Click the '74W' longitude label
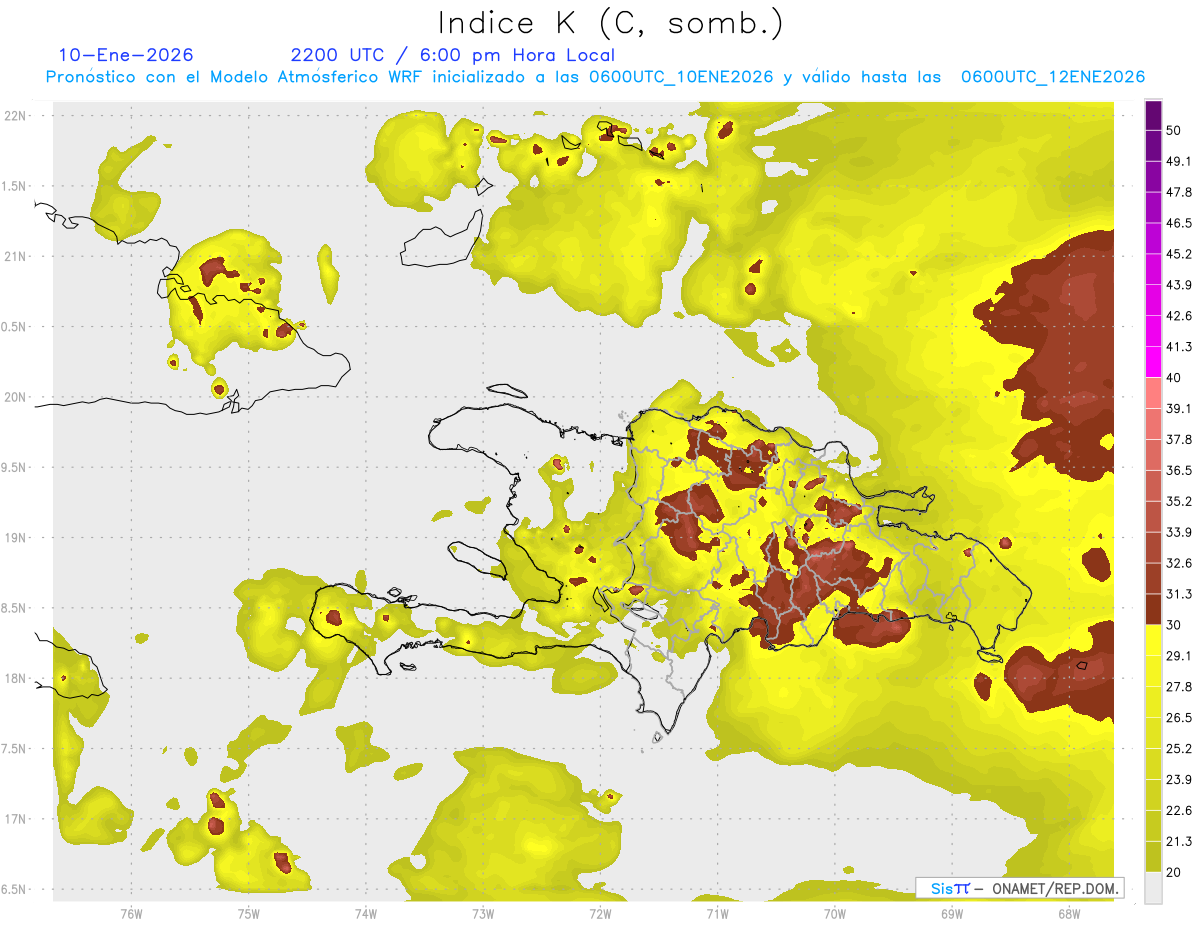This screenshot has width=1200, height=927. click(x=366, y=913)
